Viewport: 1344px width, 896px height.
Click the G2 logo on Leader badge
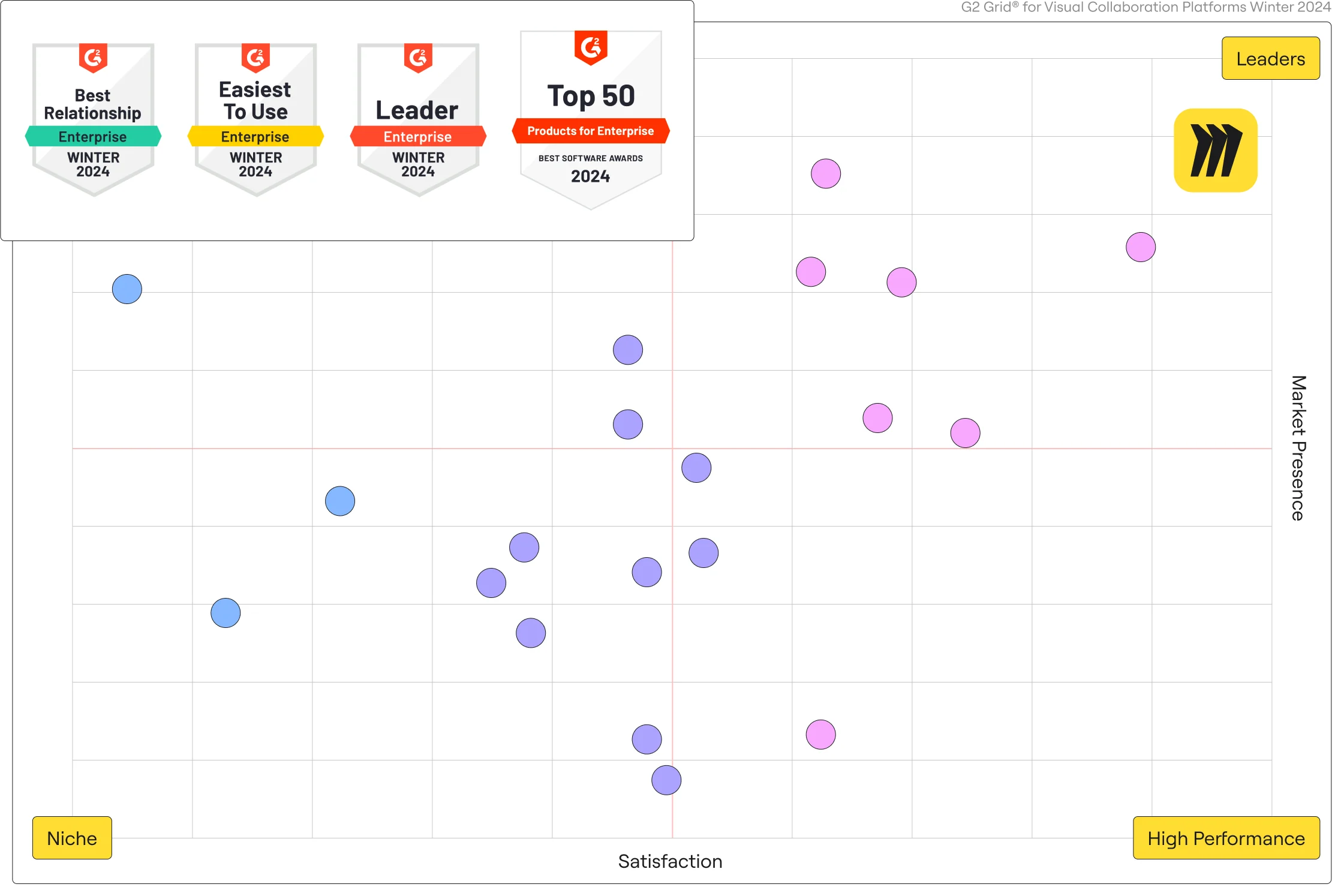418,58
